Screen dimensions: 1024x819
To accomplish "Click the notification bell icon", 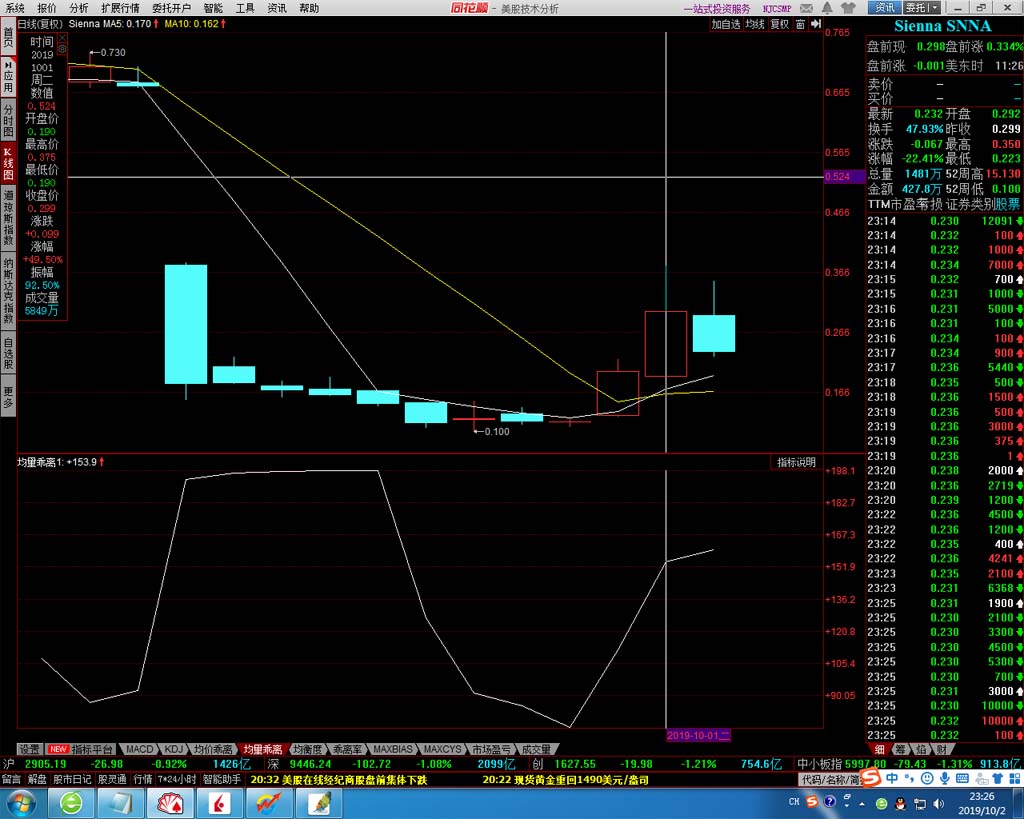I will click(827, 8).
